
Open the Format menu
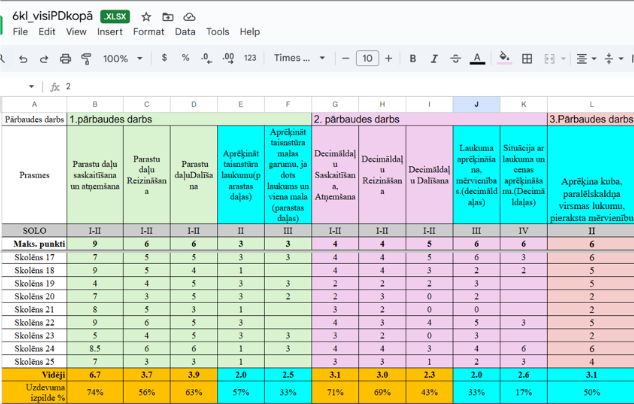click(x=148, y=32)
